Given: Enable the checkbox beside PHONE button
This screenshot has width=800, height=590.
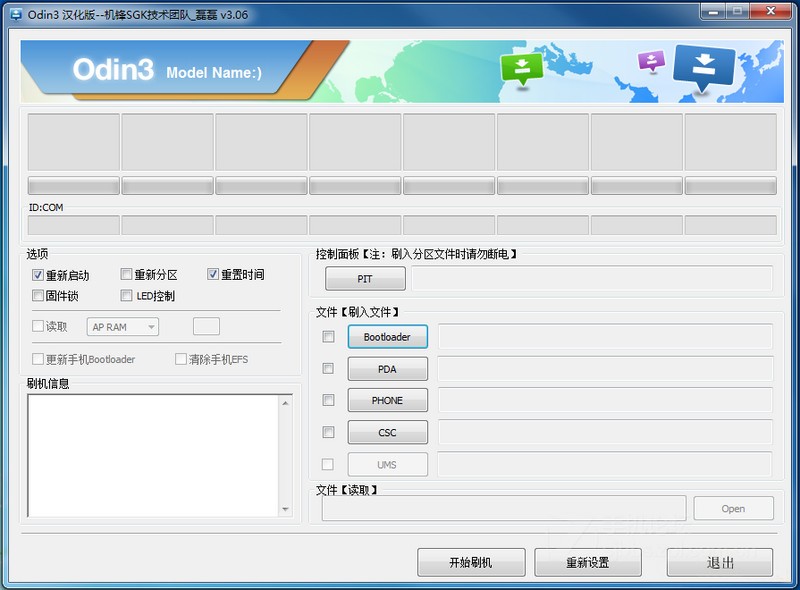Looking at the screenshot, I should pos(328,400).
